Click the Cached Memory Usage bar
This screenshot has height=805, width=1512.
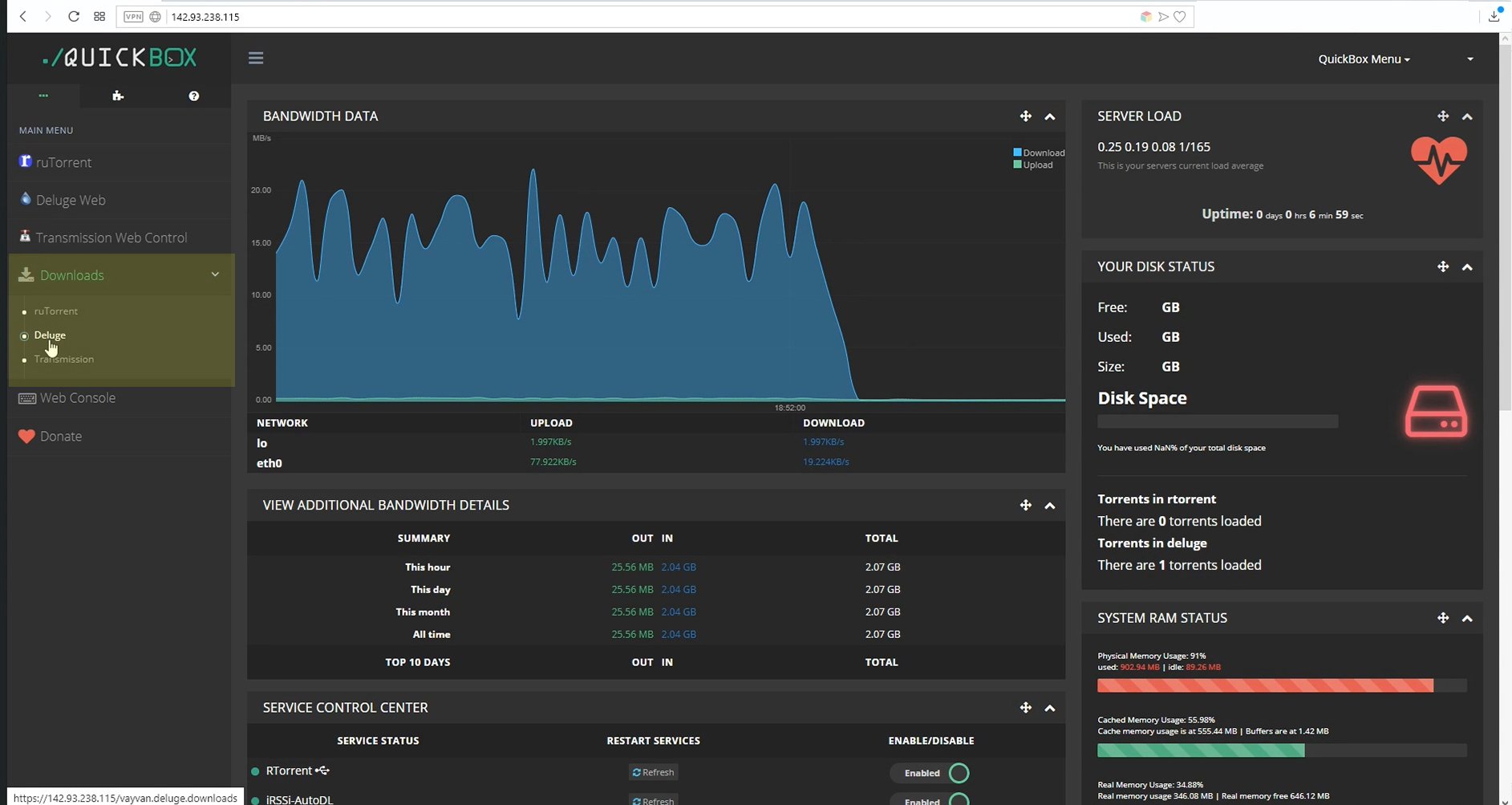tap(1282, 750)
